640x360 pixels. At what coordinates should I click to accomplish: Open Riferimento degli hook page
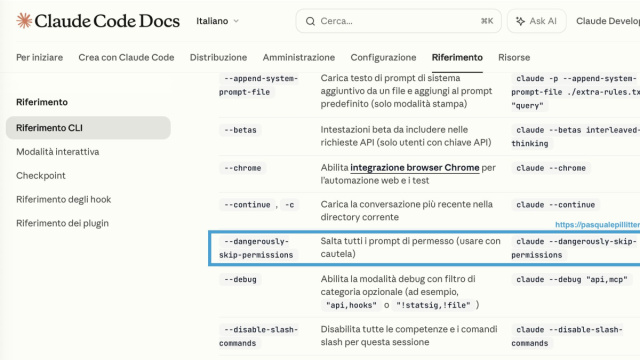[x=64, y=199]
